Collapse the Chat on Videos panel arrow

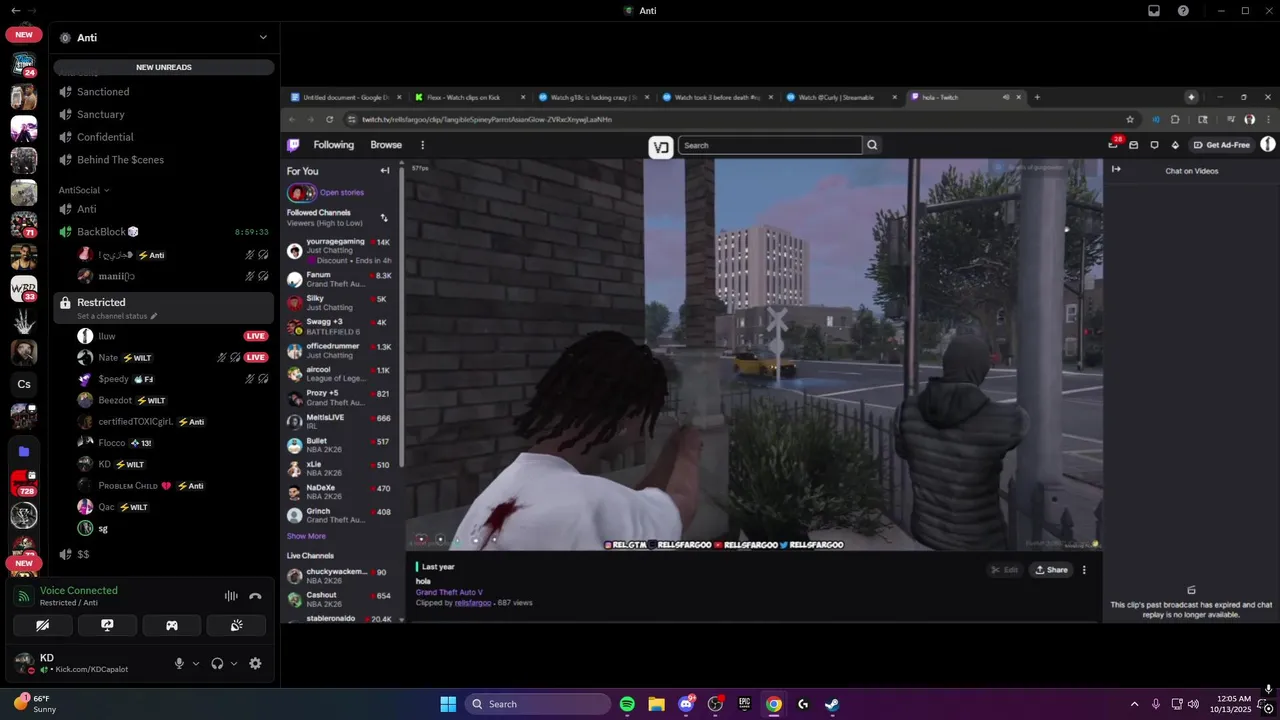pos(1116,169)
